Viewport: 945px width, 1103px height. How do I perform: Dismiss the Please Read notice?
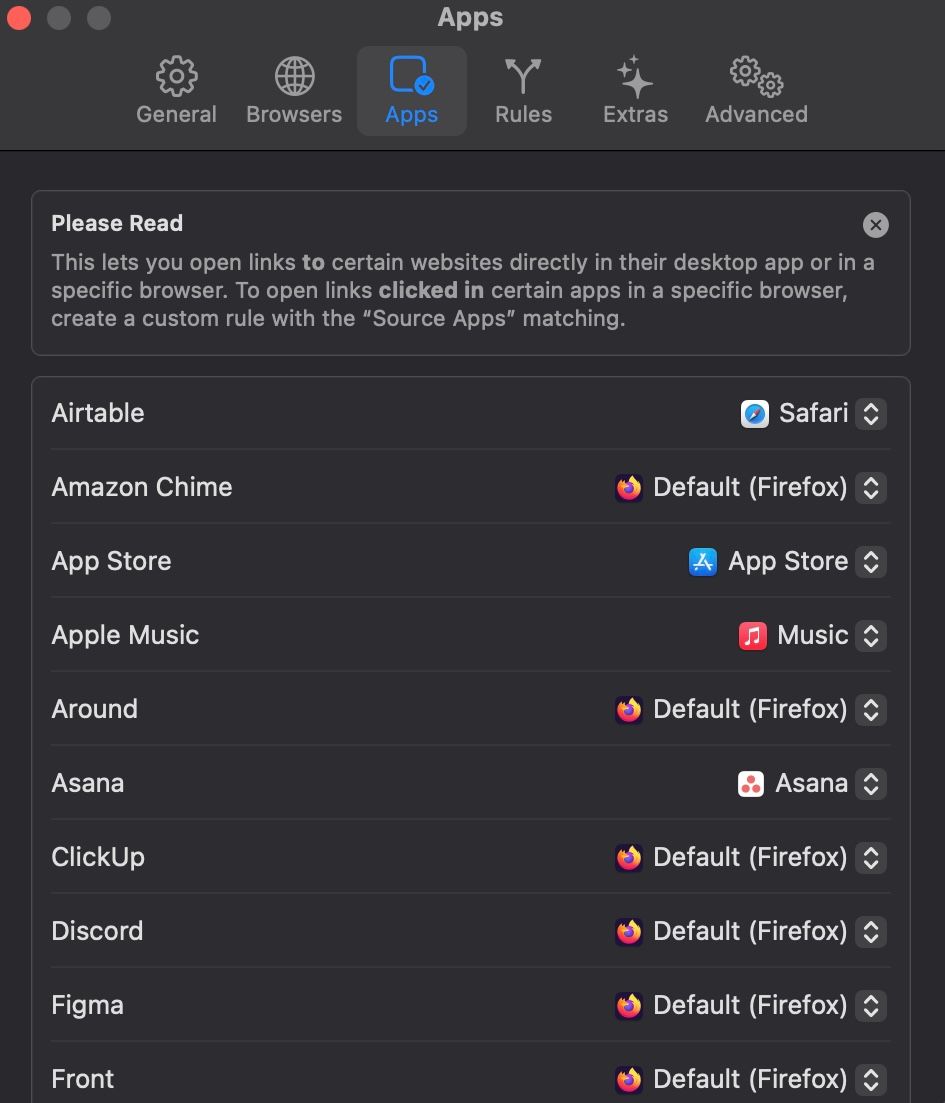875,225
